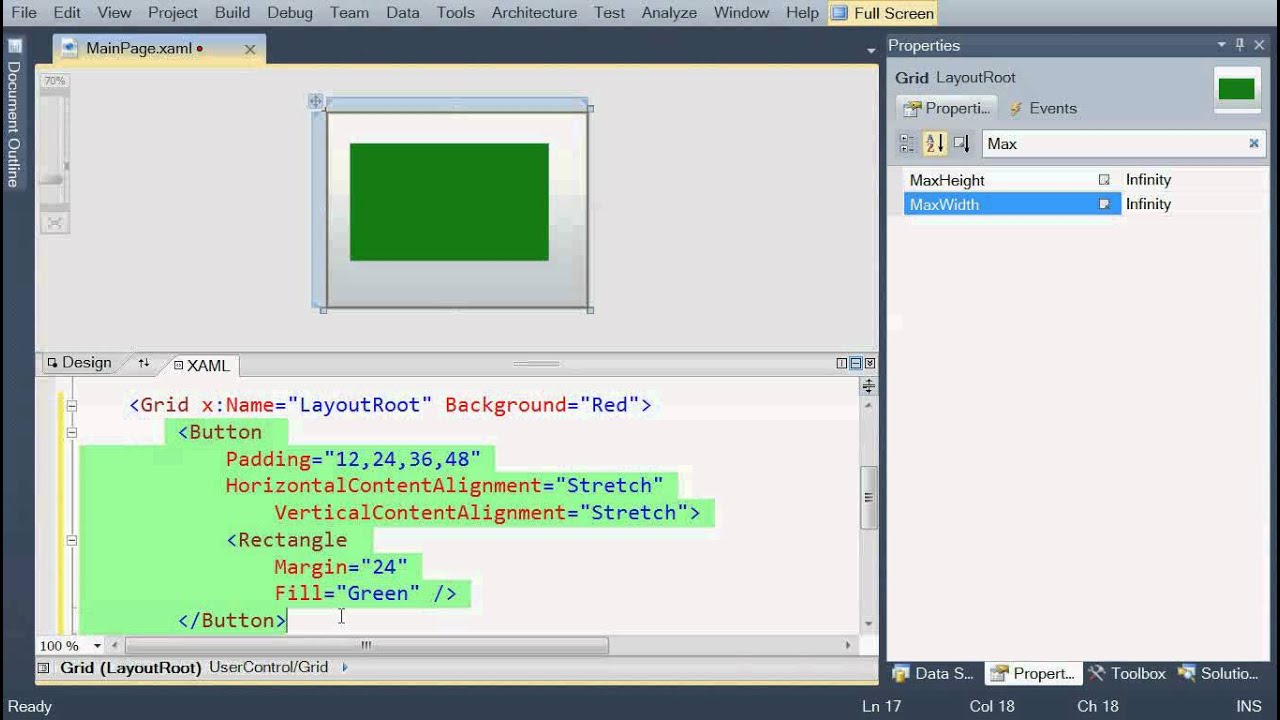Open the Data menu

403,13
